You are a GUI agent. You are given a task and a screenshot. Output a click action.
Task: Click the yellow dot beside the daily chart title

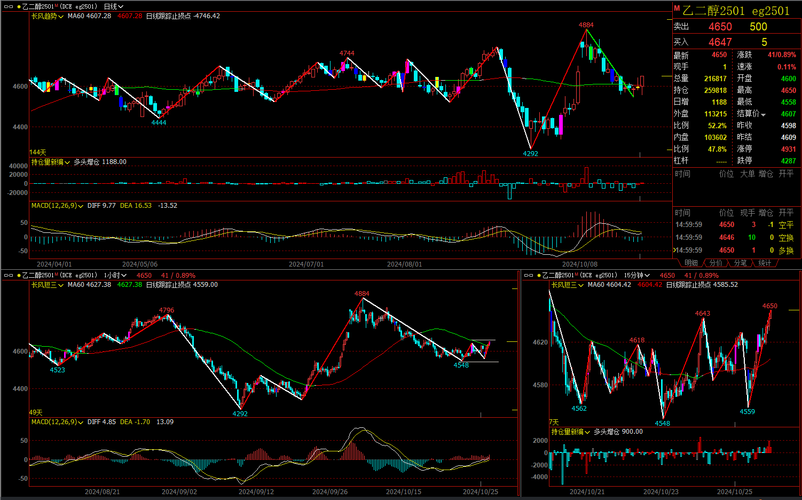pos(19,6)
